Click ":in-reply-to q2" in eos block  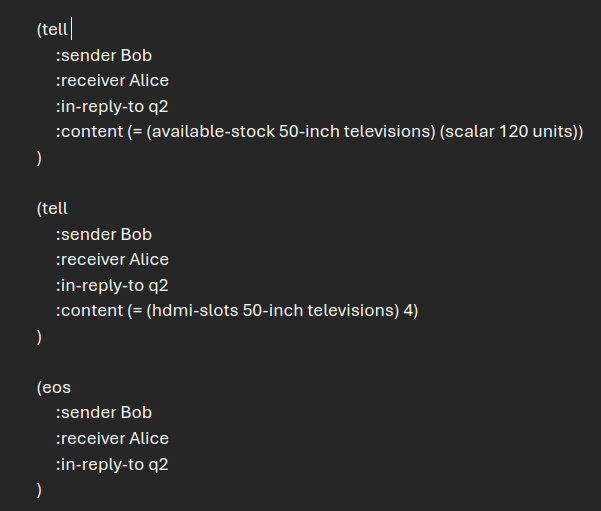pyautogui.click(x=112, y=465)
